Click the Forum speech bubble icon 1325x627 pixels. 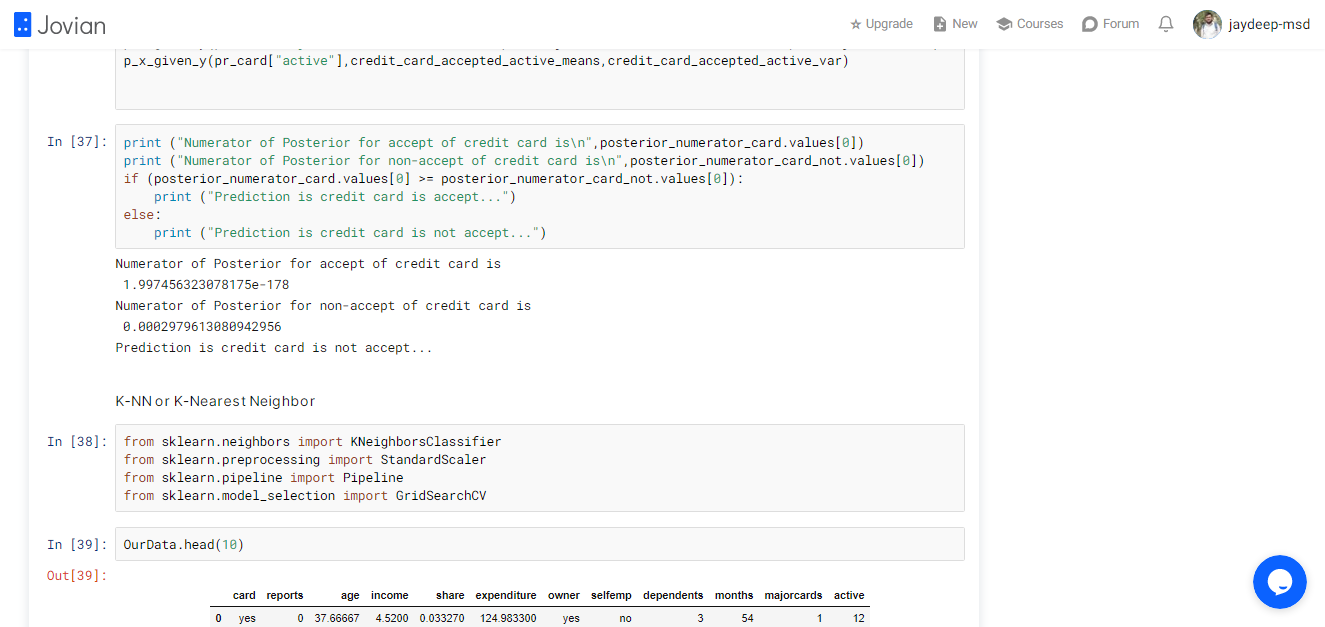[1090, 24]
